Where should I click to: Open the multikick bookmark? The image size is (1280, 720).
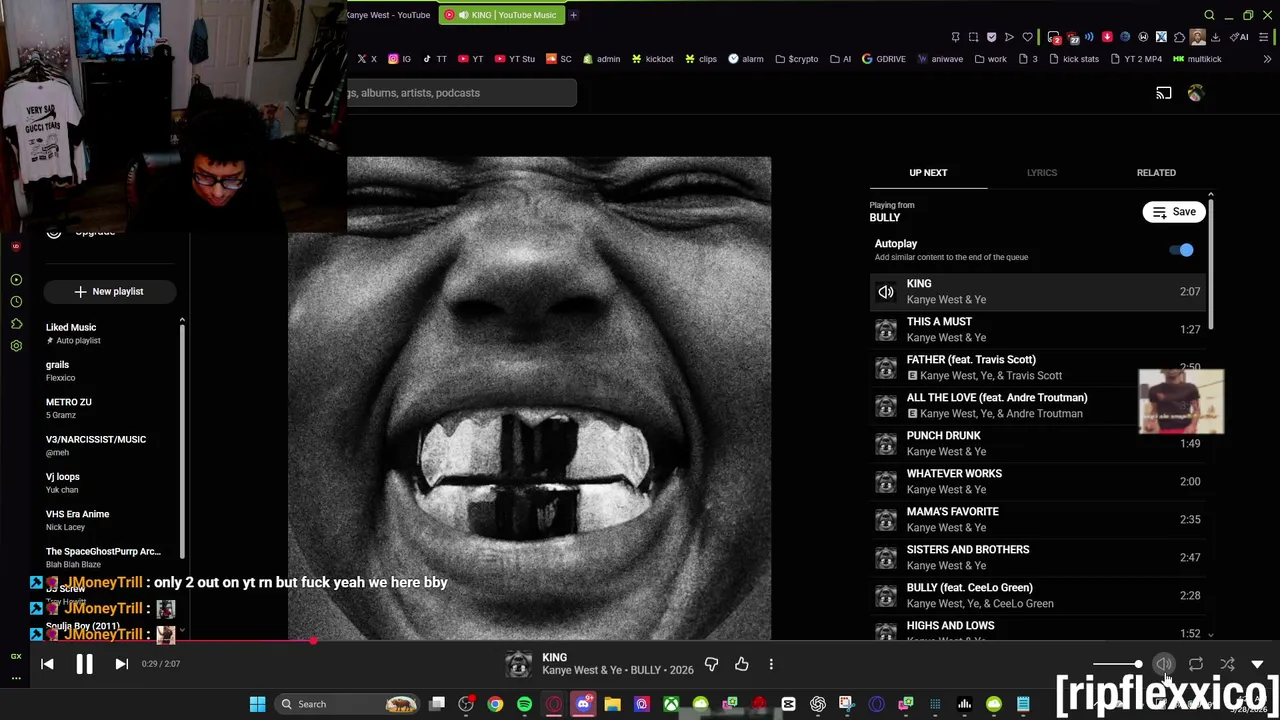coord(1197,59)
